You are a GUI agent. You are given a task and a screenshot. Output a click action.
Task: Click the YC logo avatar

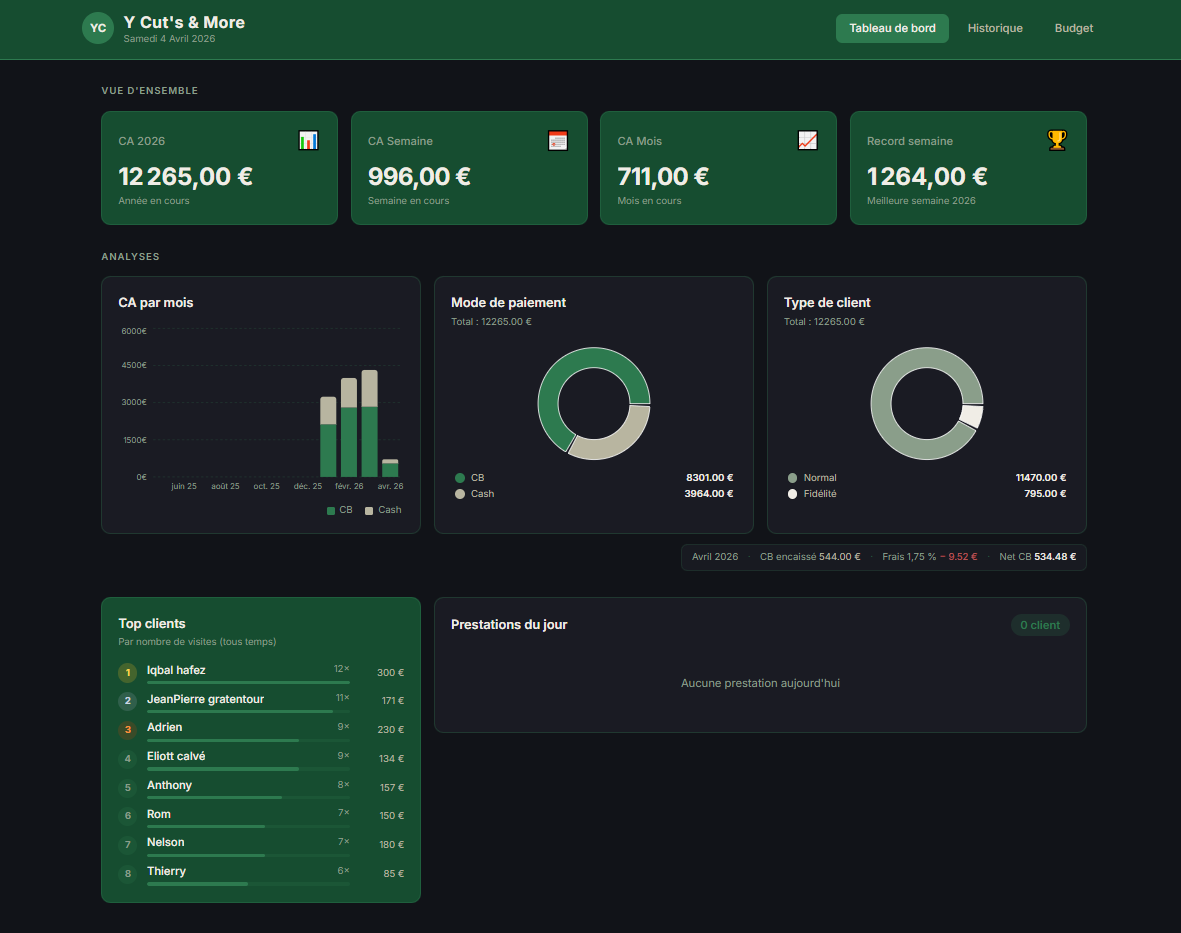coord(97,28)
